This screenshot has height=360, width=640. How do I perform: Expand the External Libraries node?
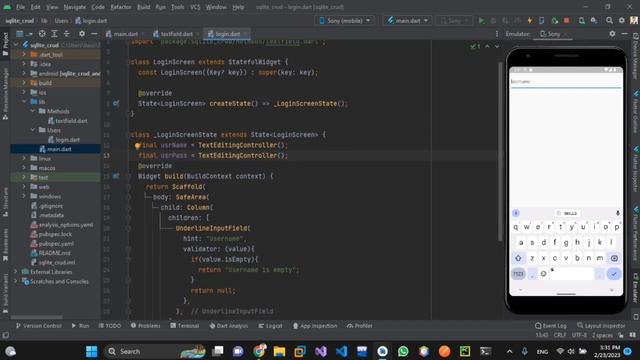(16, 272)
